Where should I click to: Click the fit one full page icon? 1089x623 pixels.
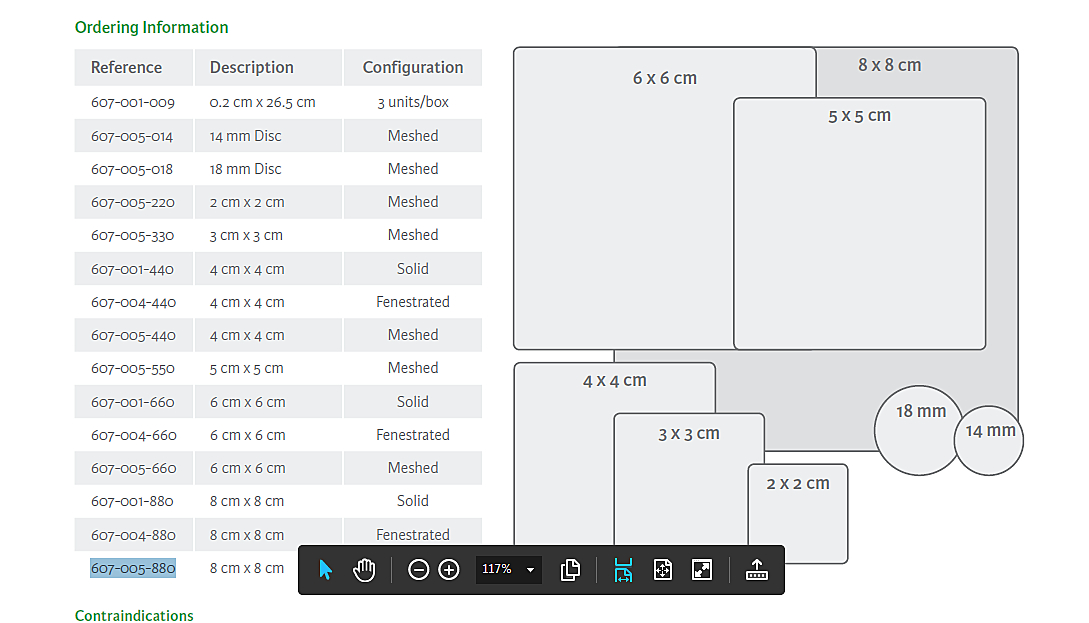pyautogui.click(x=662, y=570)
